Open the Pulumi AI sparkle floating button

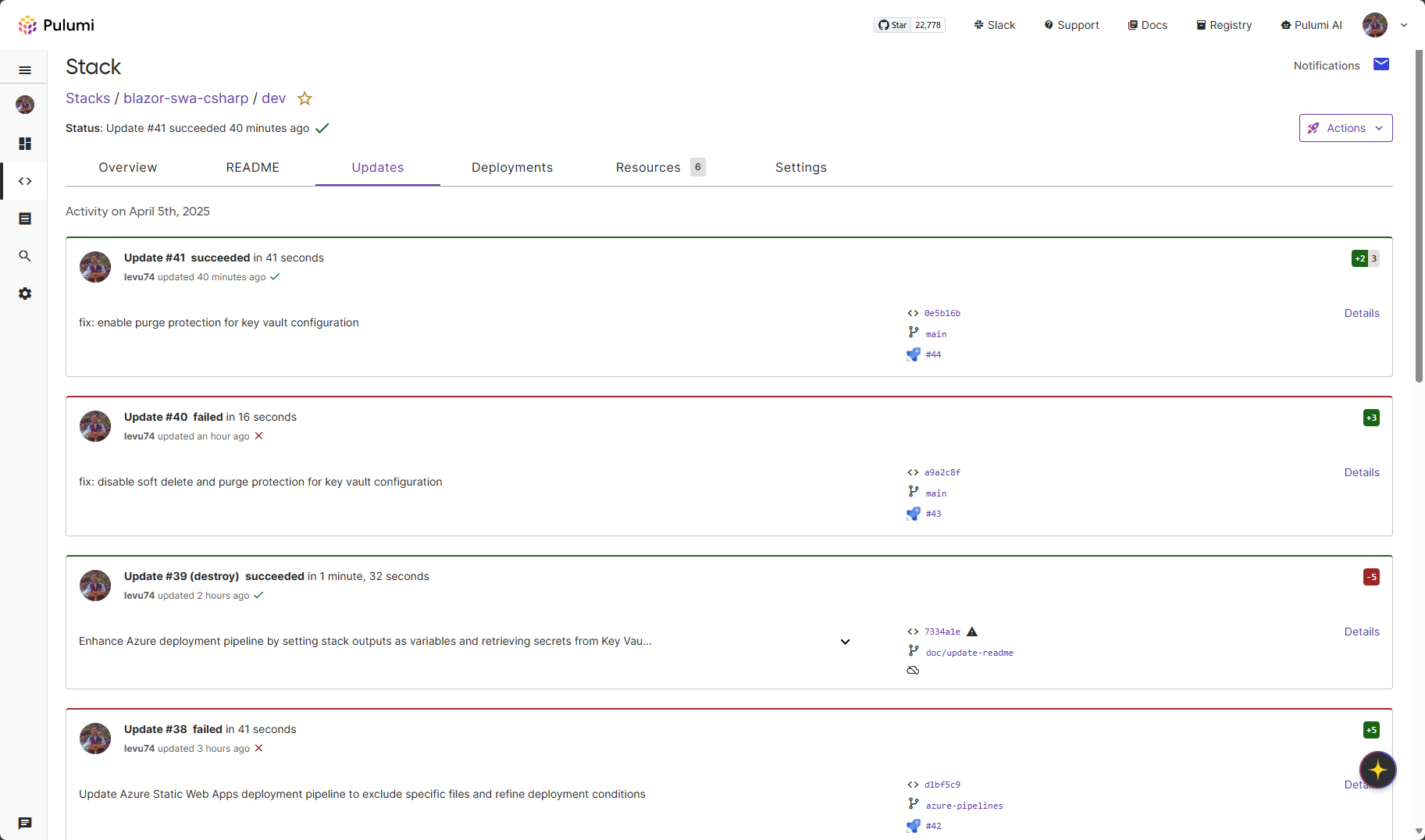pos(1377,770)
